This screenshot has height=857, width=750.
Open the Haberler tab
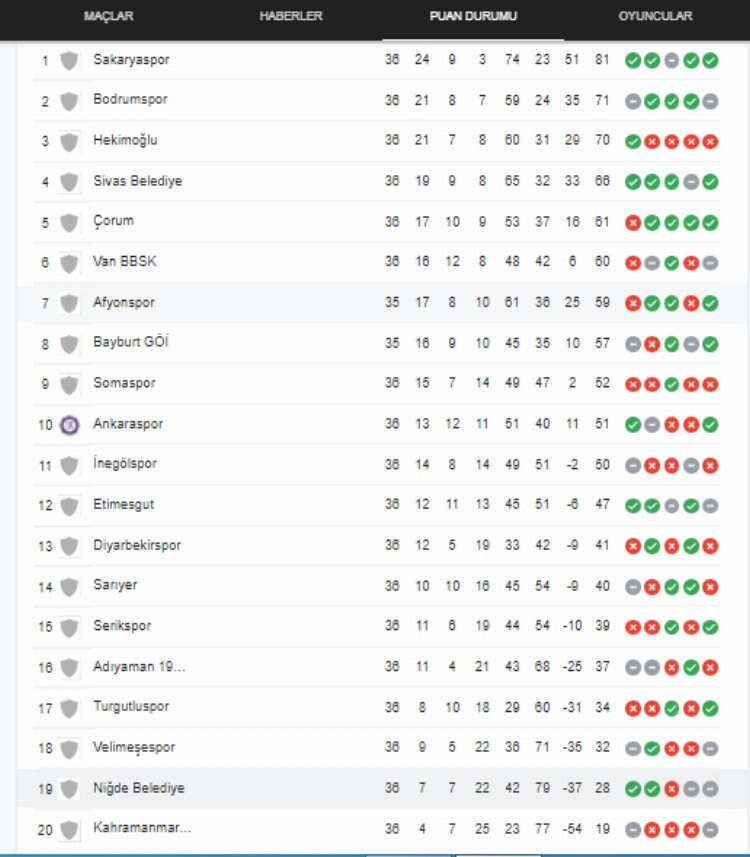click(x=290, y=17)
